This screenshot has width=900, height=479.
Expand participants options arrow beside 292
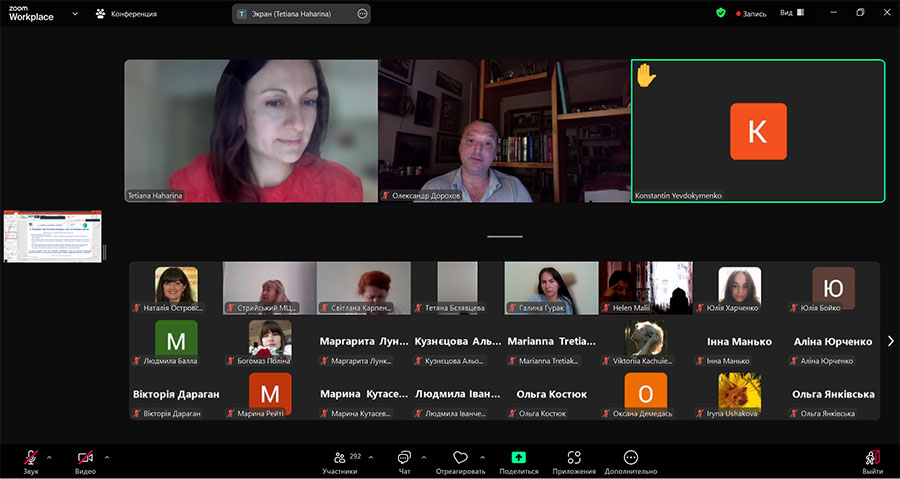[370, 458]
